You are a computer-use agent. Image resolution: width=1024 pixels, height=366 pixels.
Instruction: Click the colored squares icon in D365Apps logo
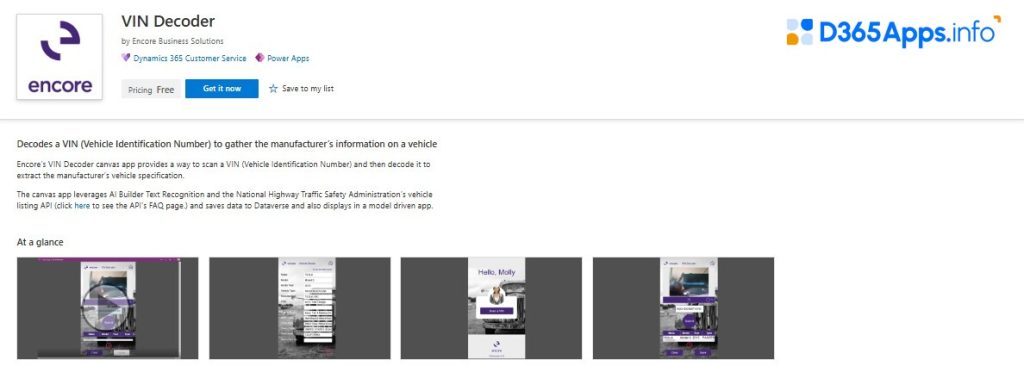pos(800,32)
